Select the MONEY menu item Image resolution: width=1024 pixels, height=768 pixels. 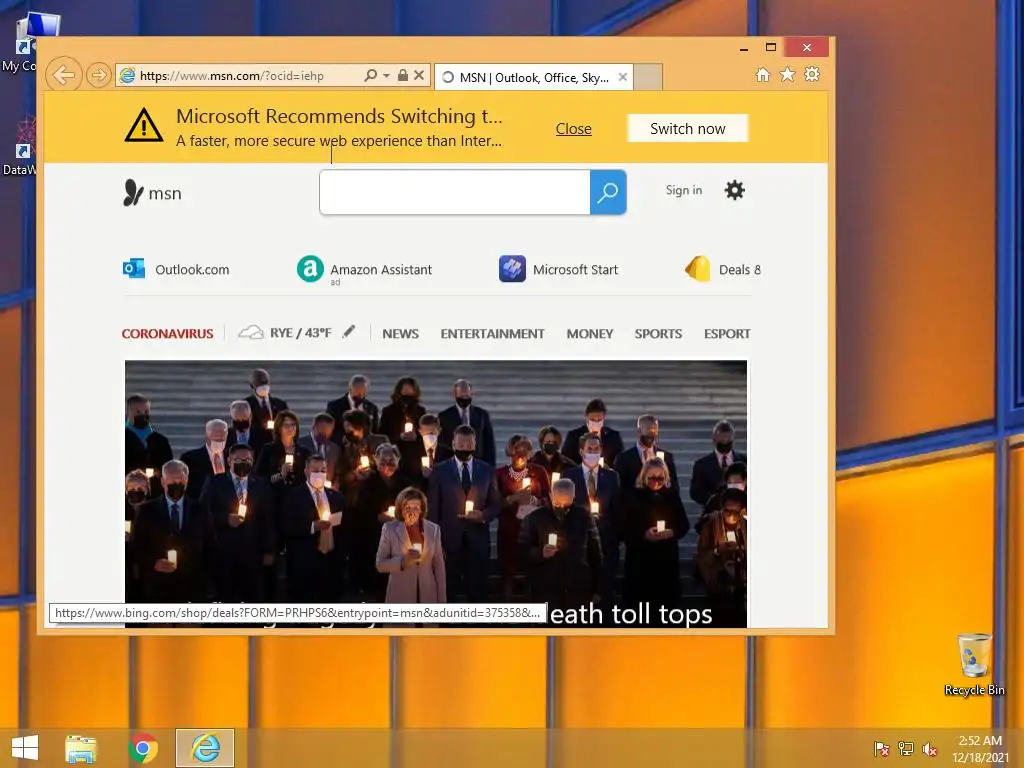590,334
